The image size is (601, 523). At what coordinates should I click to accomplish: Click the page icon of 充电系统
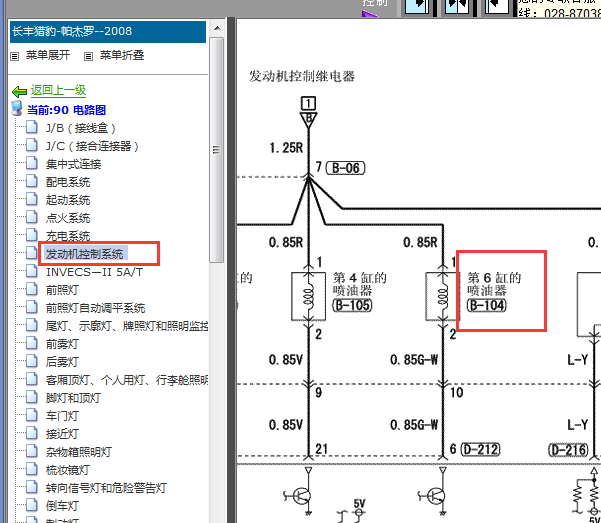[32, 235]
